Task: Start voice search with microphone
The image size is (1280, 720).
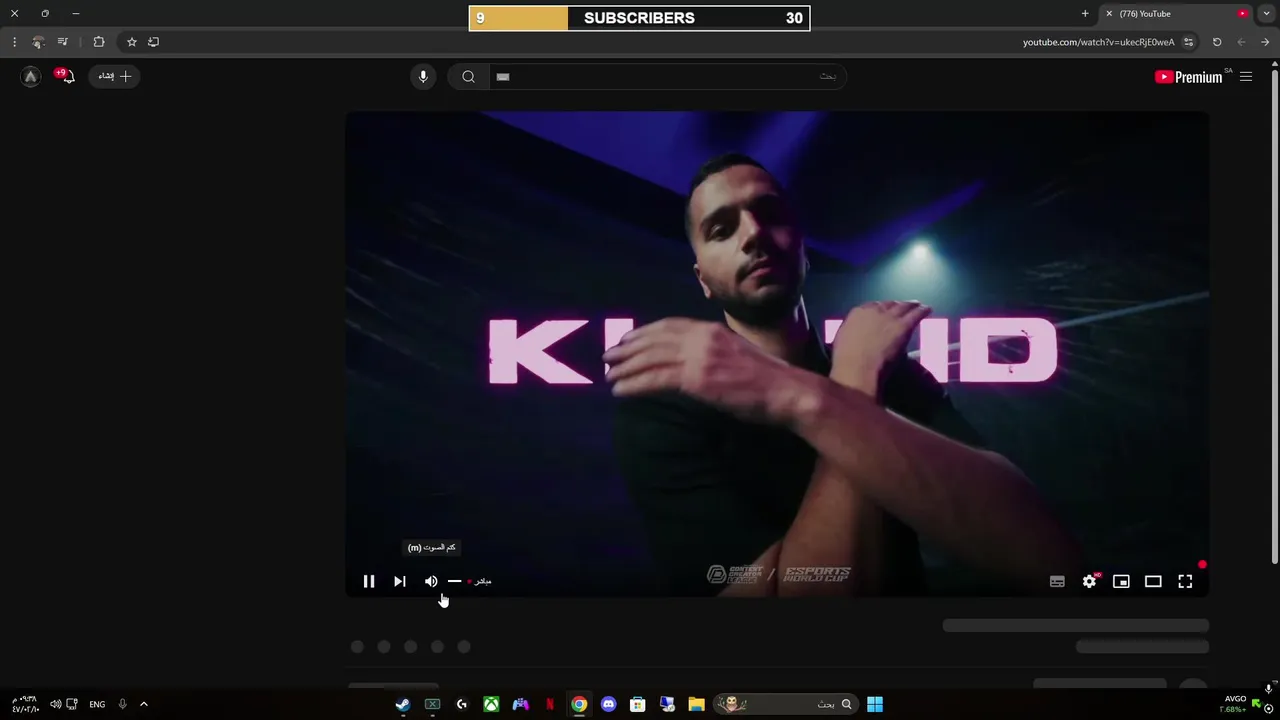Action: coord(423,77)
